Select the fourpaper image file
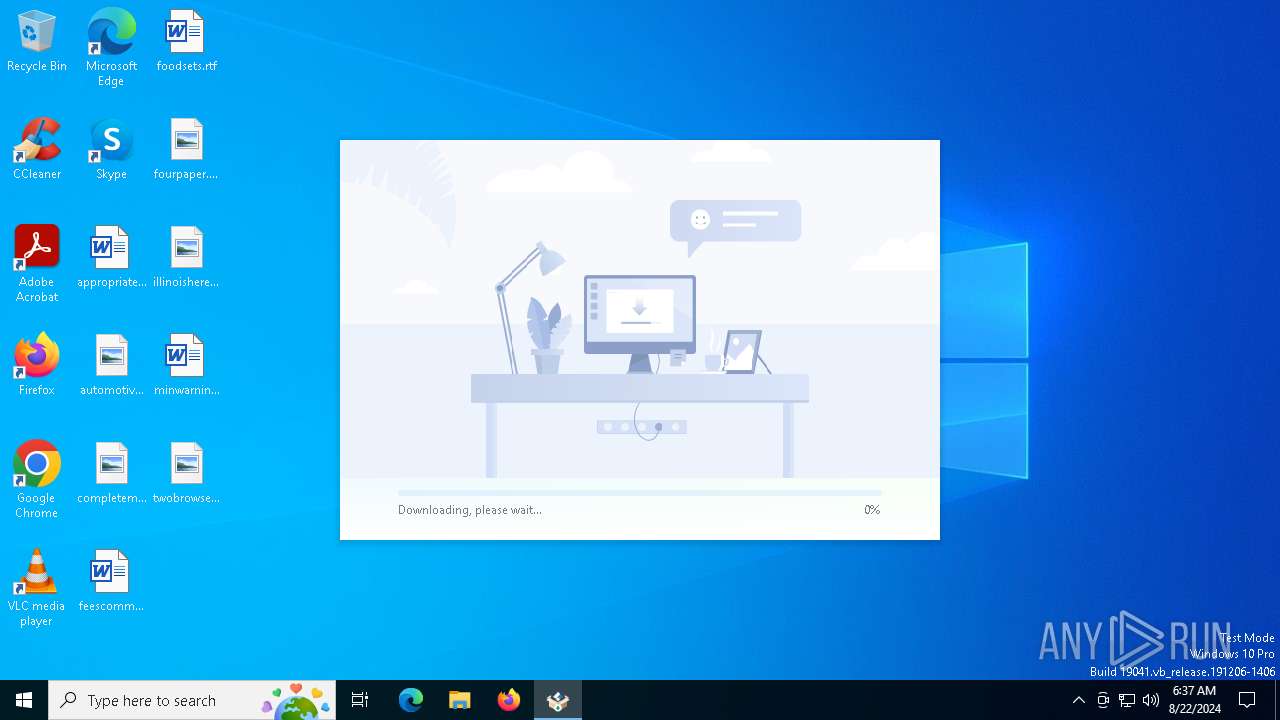The height and width of the screenshot is (720, 1280). click(186, 150)
